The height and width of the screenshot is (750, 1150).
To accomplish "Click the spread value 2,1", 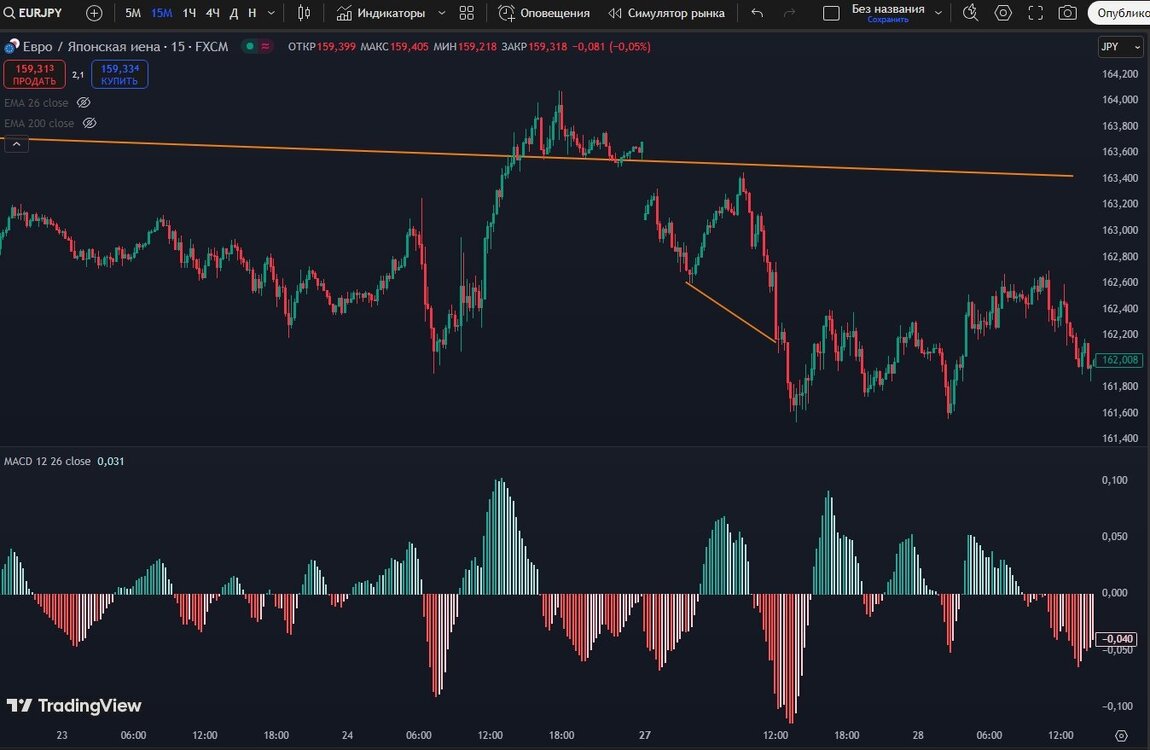I will 78,75.
